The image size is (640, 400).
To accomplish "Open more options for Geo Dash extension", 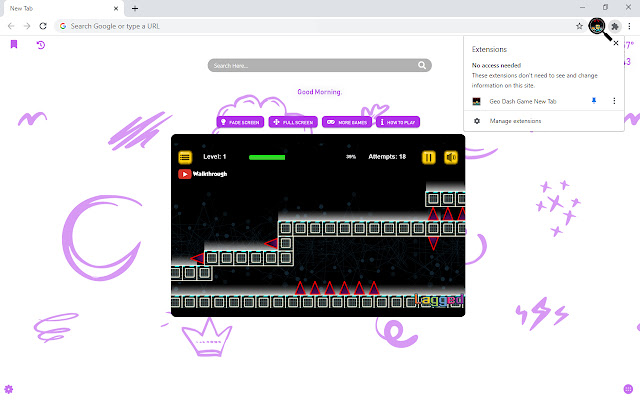I will click(614, 101).
